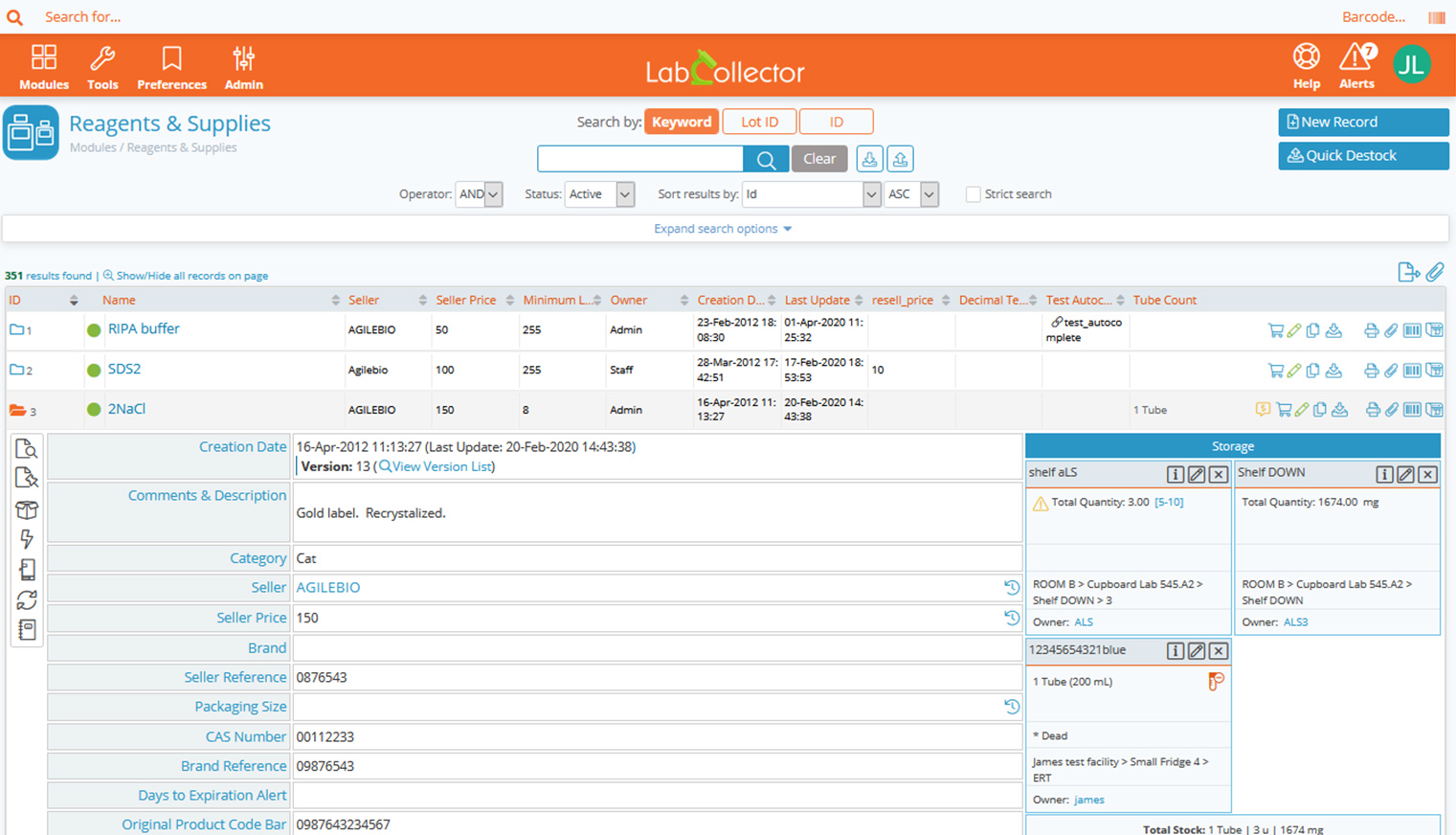
Task: View Alerts notifications
Action: coord(1356,66)
